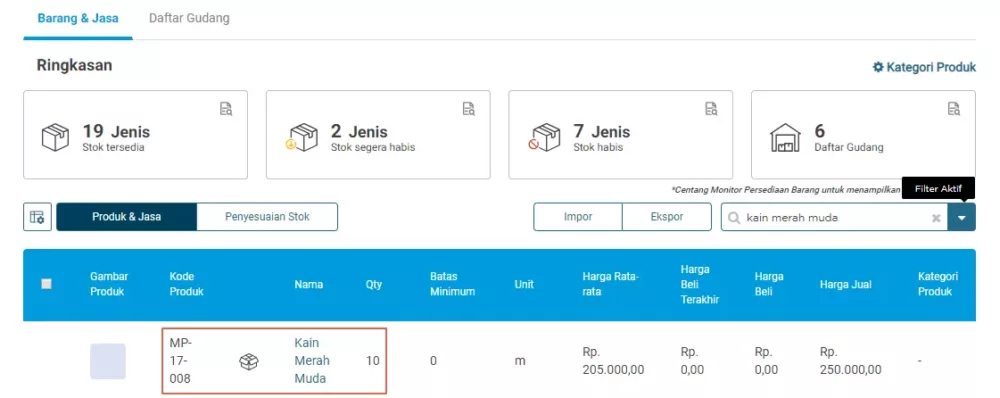Image resolution: width=1000 pixels, height=398 pixels.
Task: Clear the search text with the X icon
Action: pos(936,218)
